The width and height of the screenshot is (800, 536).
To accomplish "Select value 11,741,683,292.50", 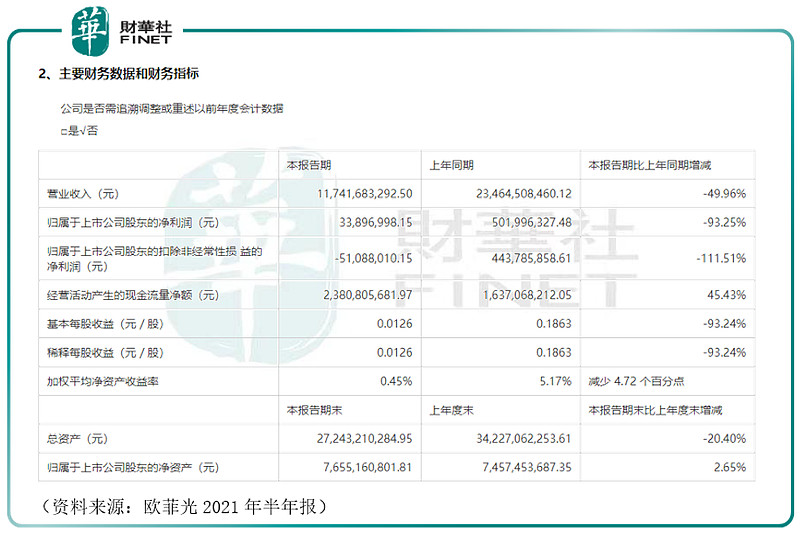I will click(364, 194).
